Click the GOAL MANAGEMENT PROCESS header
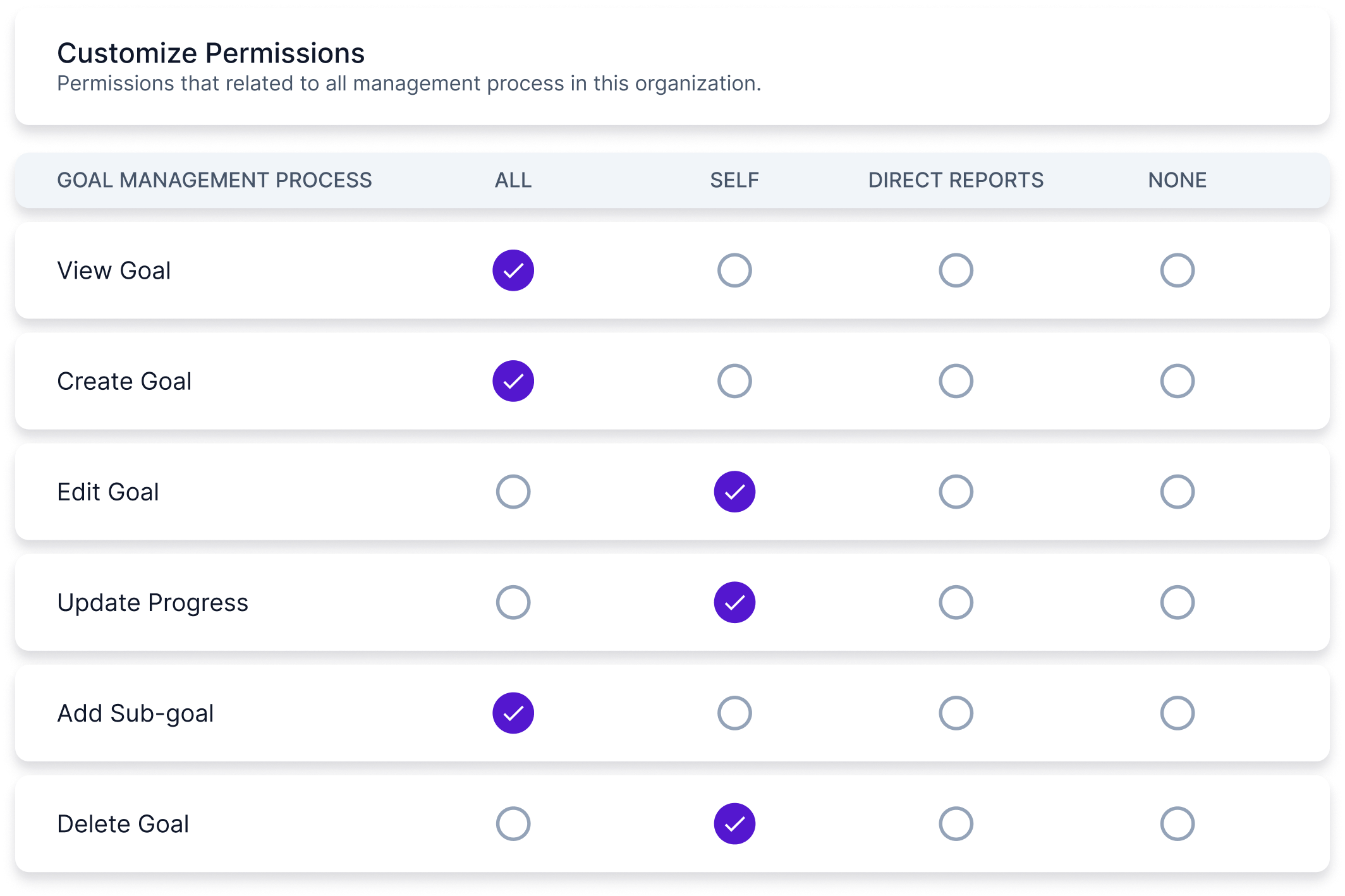 click(214, 181)
